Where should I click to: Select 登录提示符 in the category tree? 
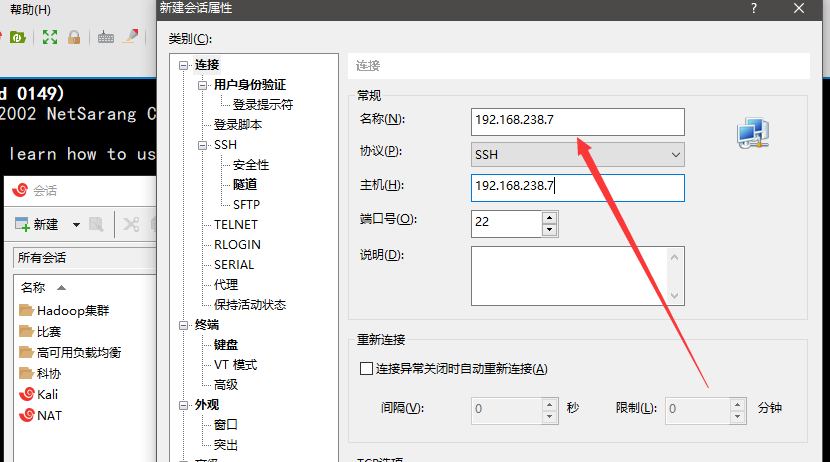(x=263, y=105)
